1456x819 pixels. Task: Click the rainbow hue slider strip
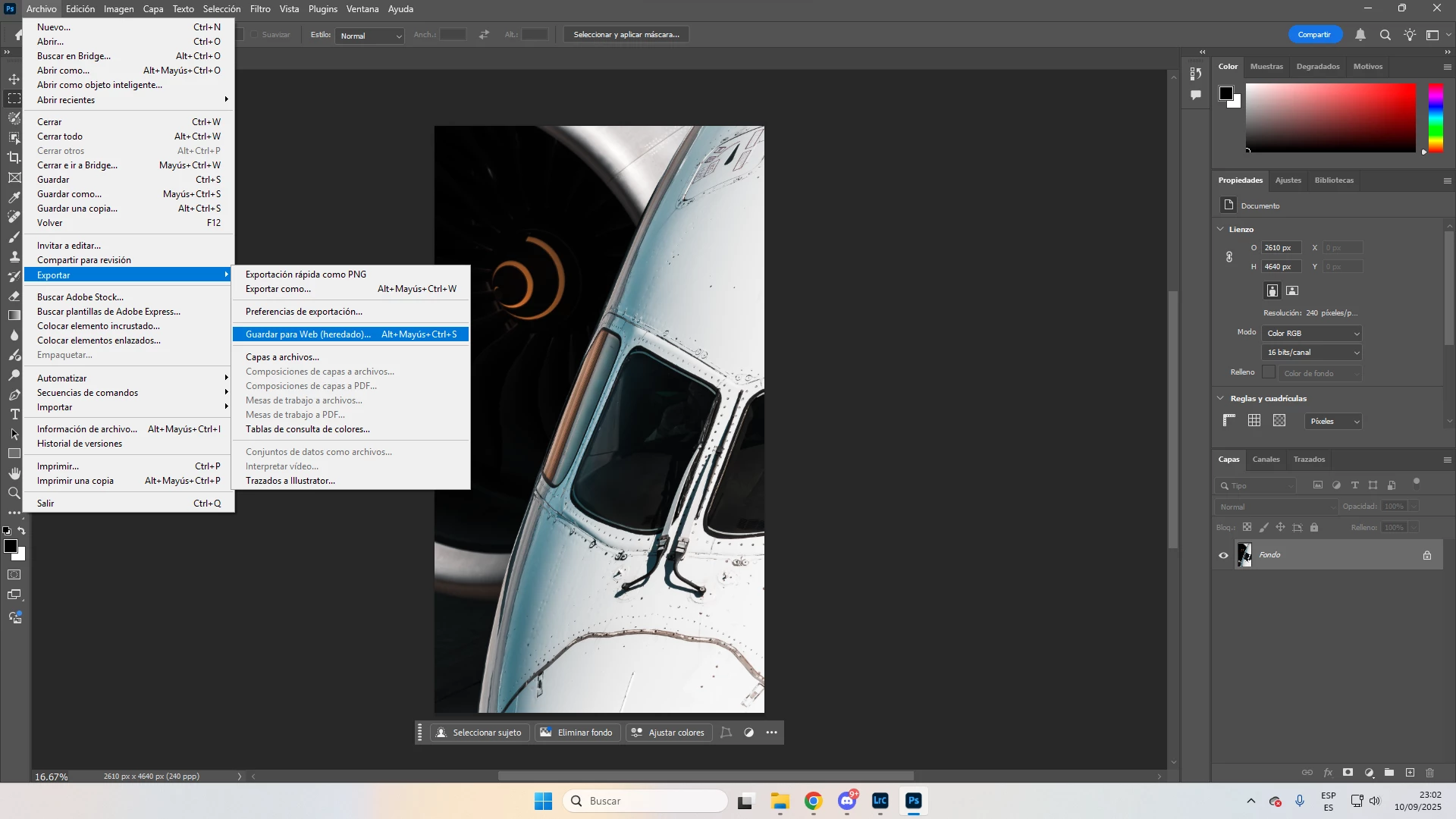pyautogui.click(x=1436, y=118)
